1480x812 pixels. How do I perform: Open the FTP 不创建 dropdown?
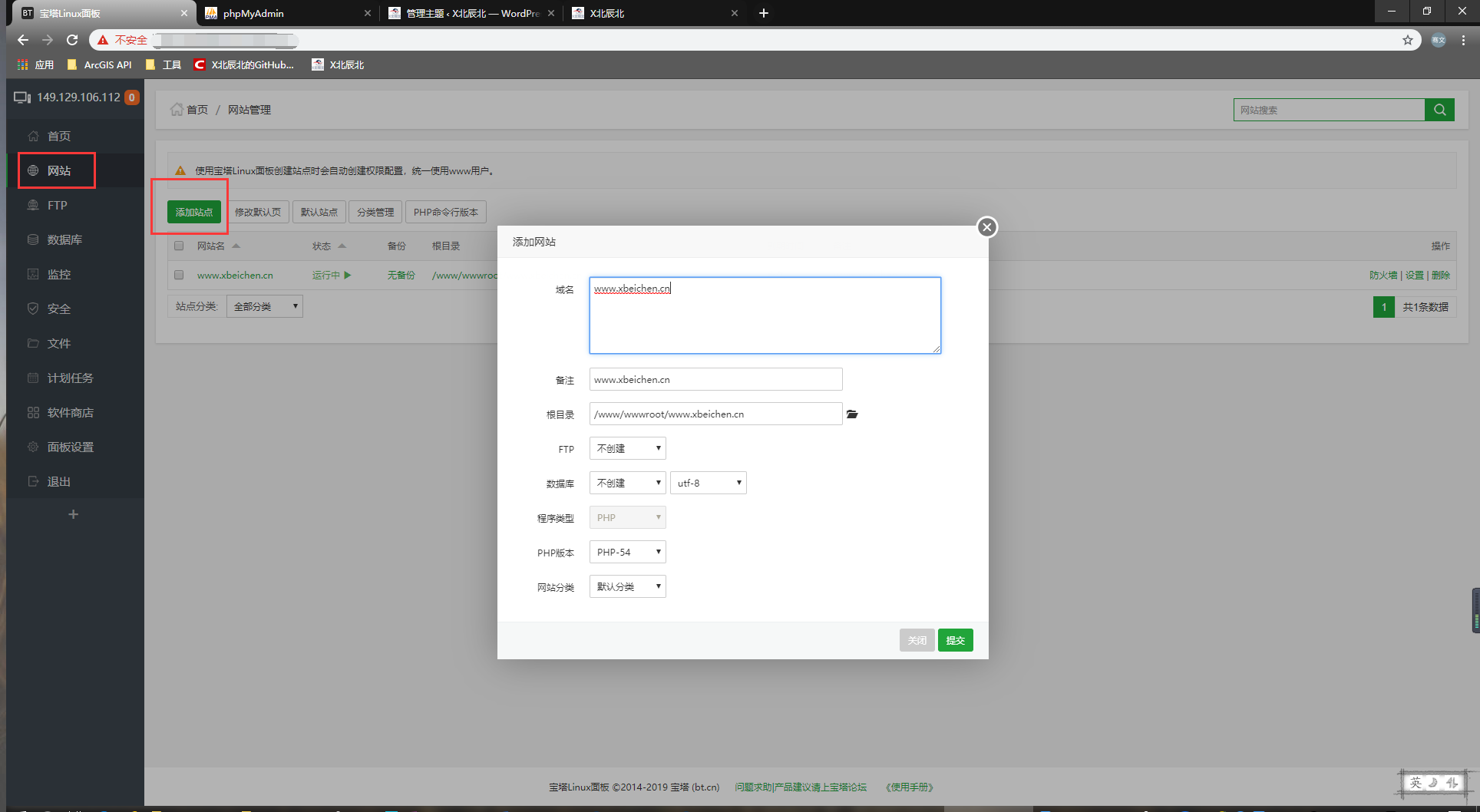pos(627,448)
